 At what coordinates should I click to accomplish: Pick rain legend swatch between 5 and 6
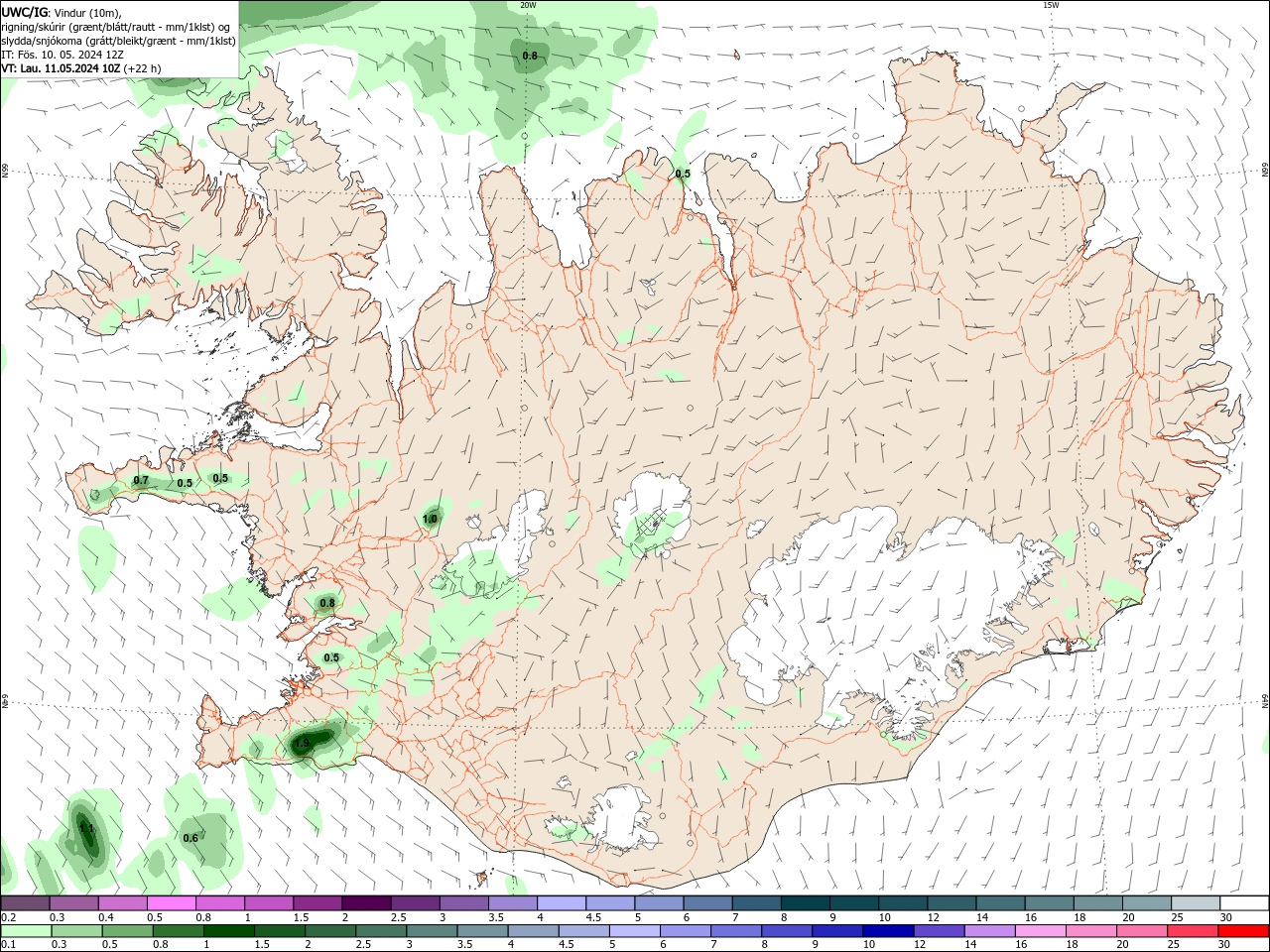click(636, 931)
